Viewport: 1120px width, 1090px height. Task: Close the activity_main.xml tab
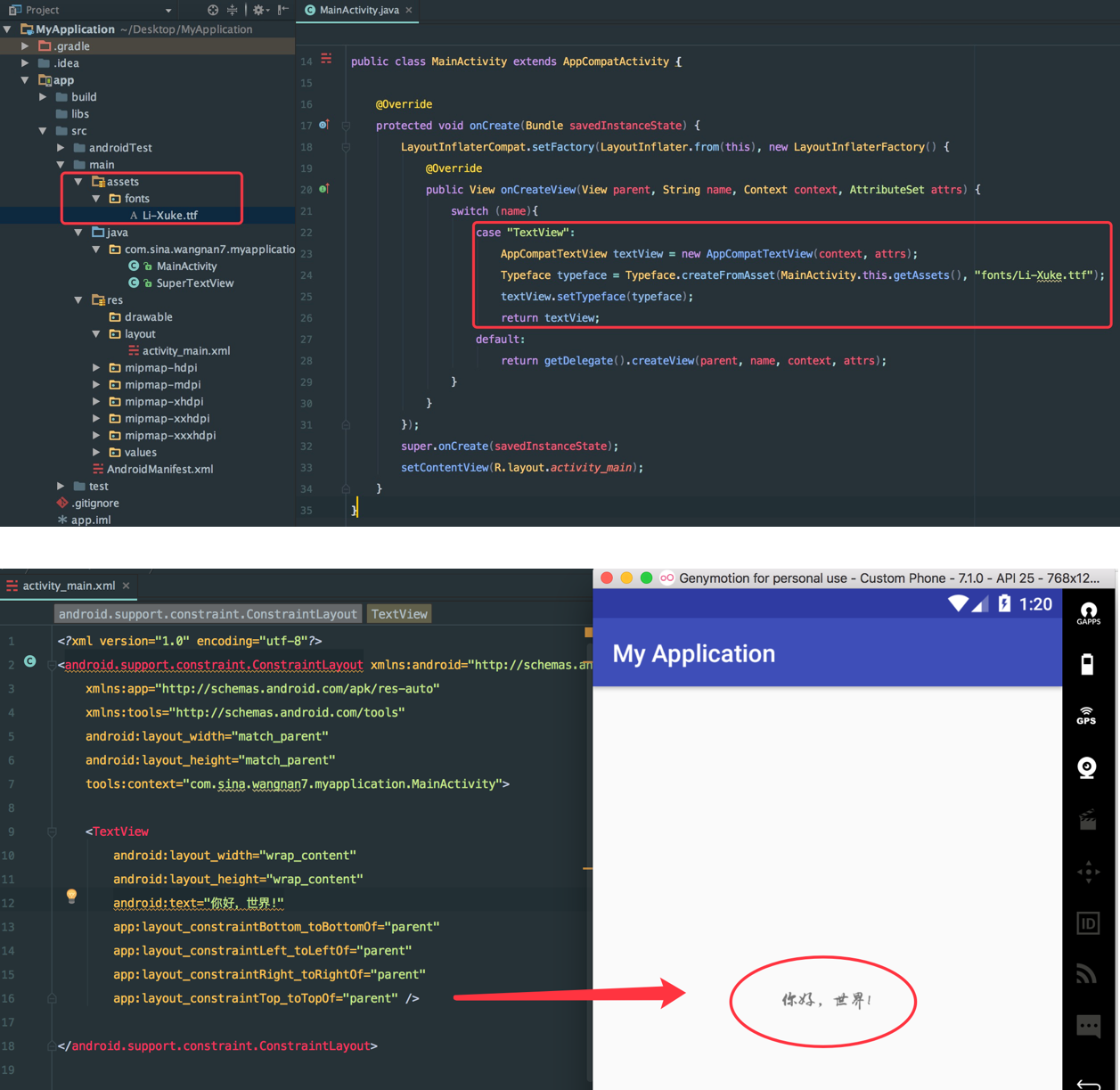coord(127,586)
